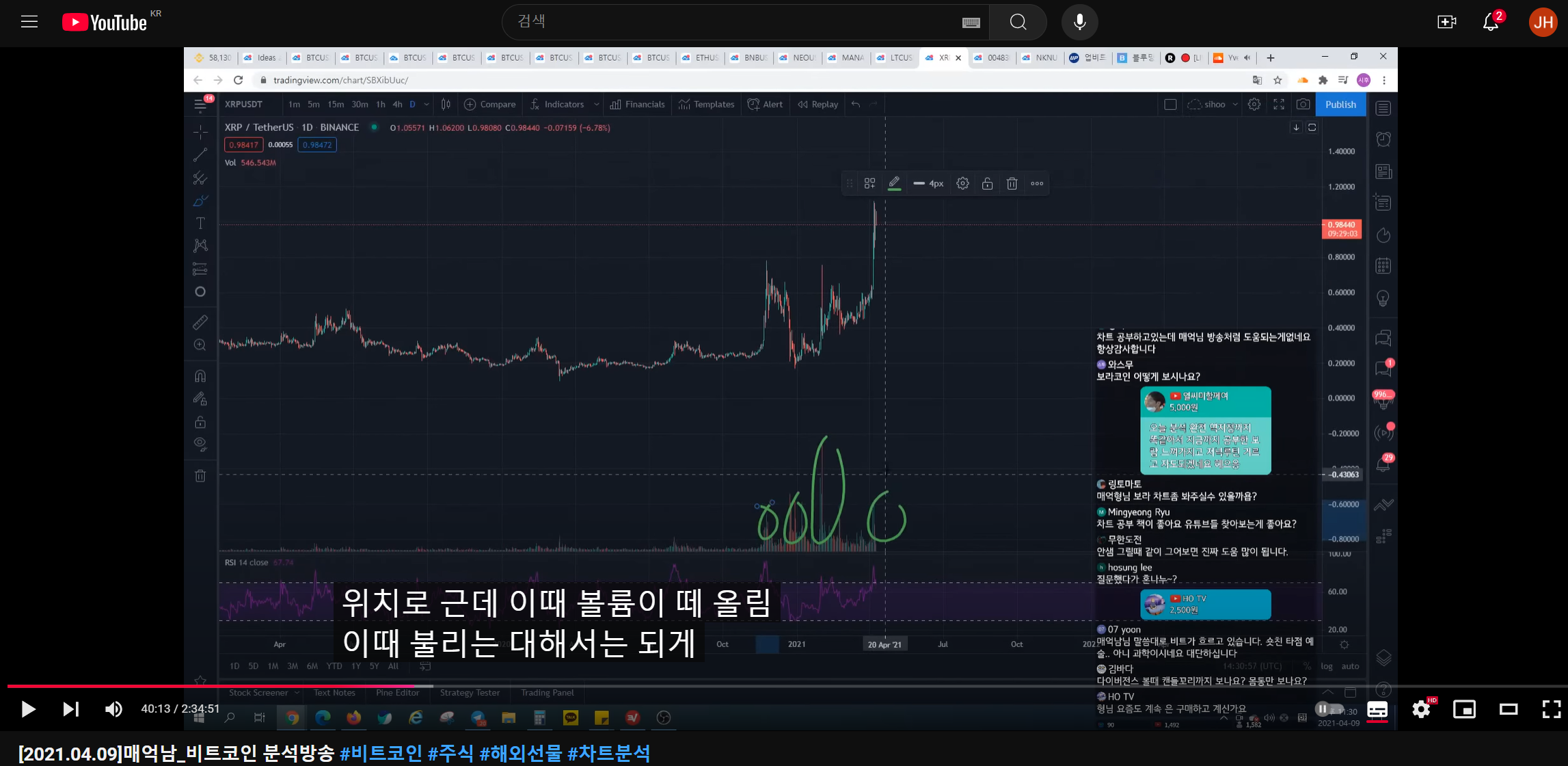Toggle theater mode view
Screen dimensions: 1568x766
[x=1509, y=709]
